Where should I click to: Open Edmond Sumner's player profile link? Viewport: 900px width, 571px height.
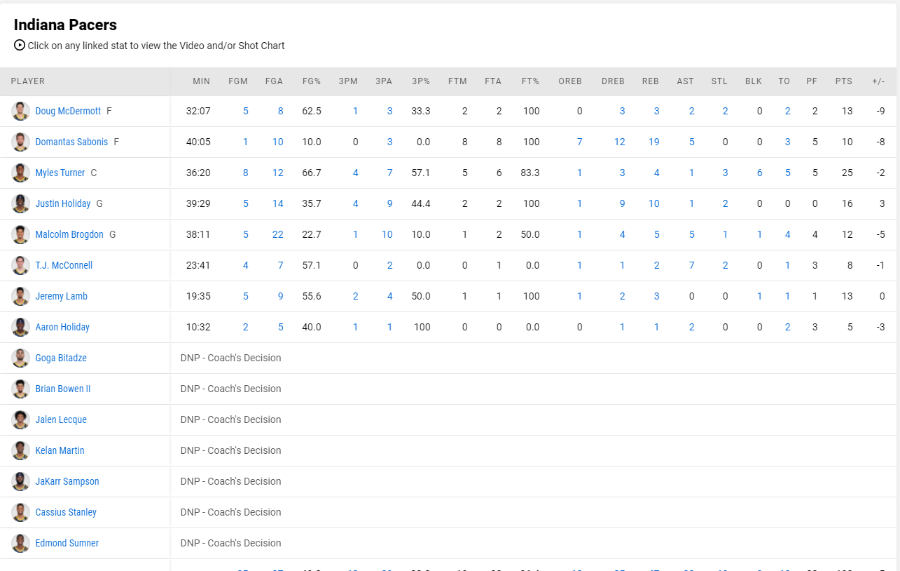pos(67,543)
